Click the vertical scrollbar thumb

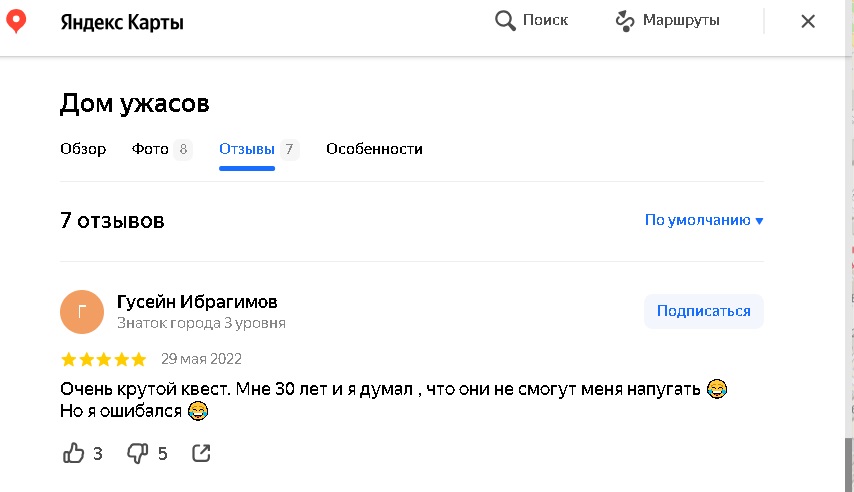pos(850,464)
